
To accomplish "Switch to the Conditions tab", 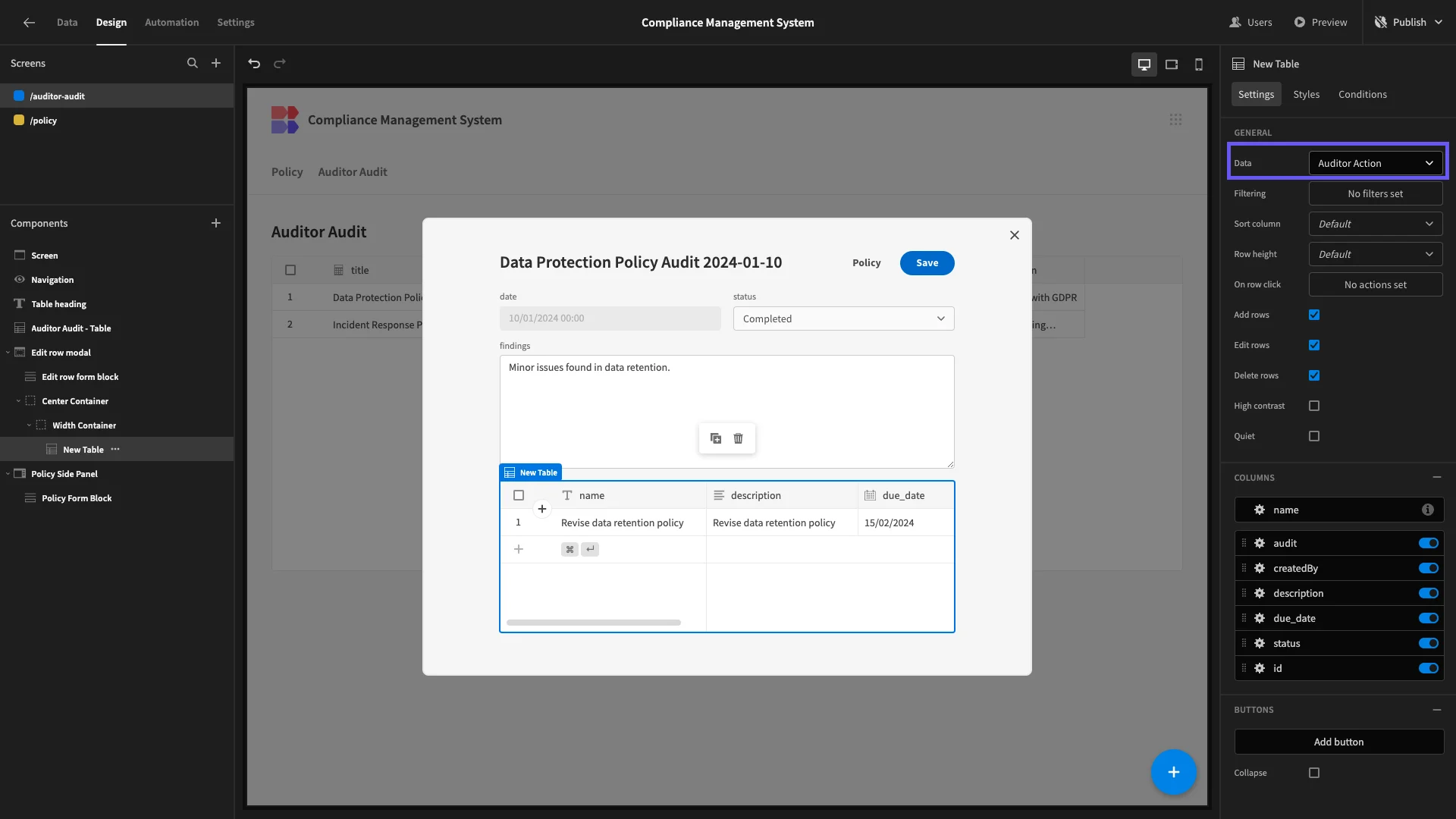I will (x=1362, y=94).
